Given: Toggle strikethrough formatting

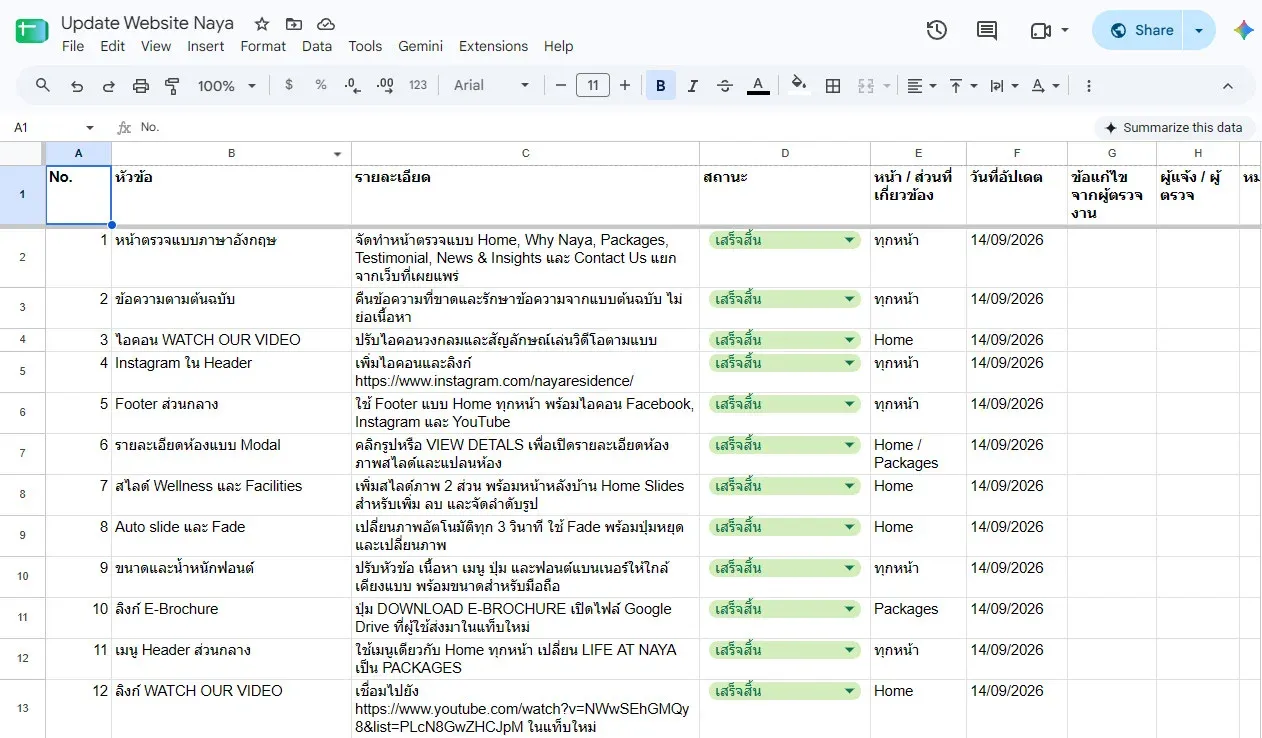Looking at the screenshot, I should click(725, 86).
